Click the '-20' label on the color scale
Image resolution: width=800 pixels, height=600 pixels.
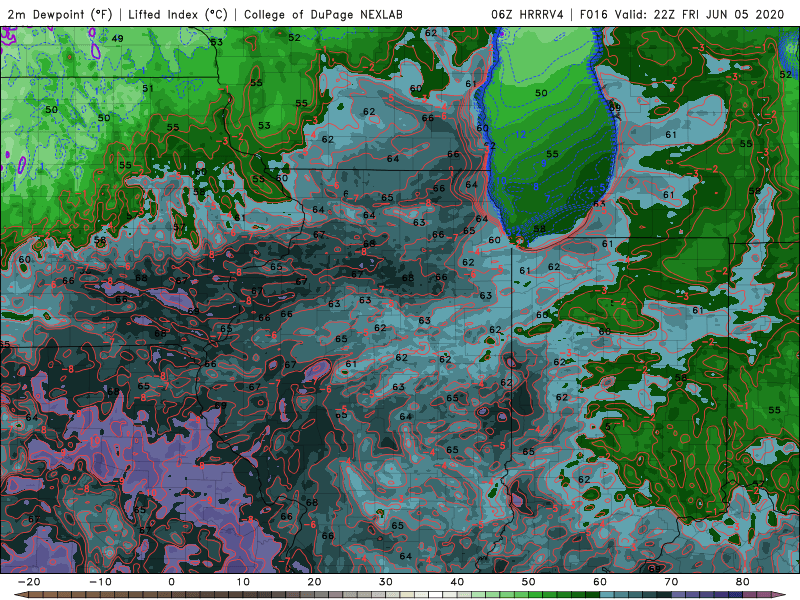pos(29,582)
